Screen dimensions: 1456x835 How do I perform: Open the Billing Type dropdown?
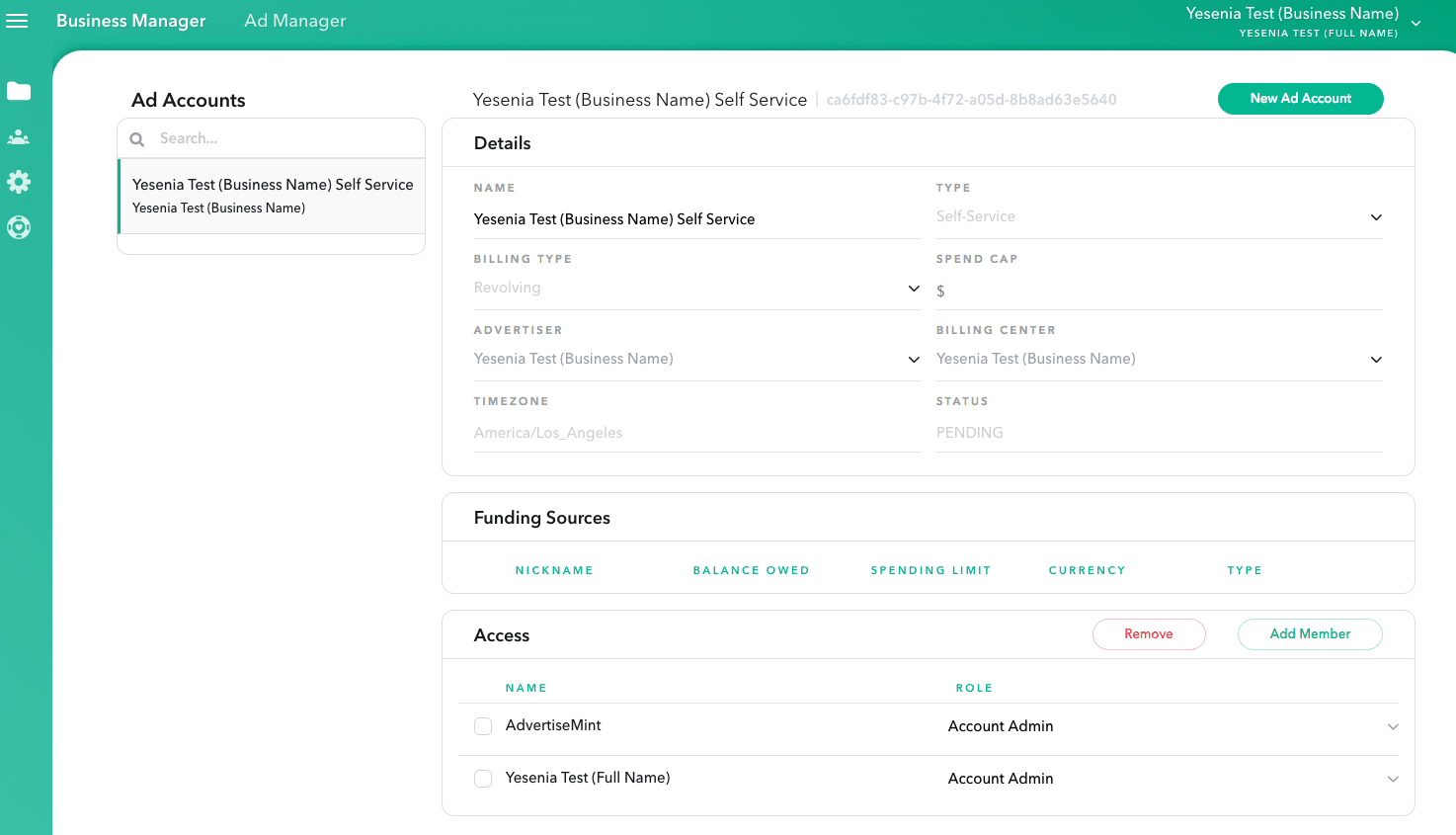(914, 289)
